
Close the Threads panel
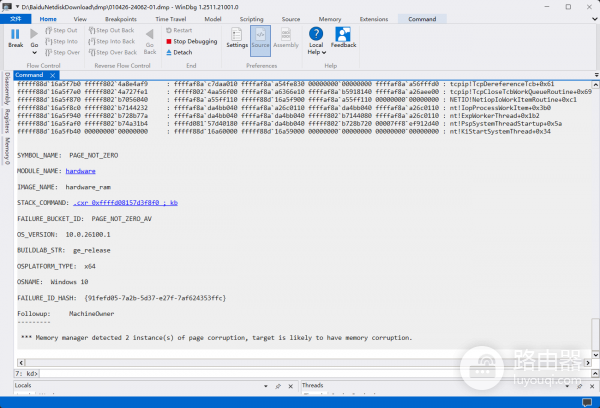pos(592,386)
